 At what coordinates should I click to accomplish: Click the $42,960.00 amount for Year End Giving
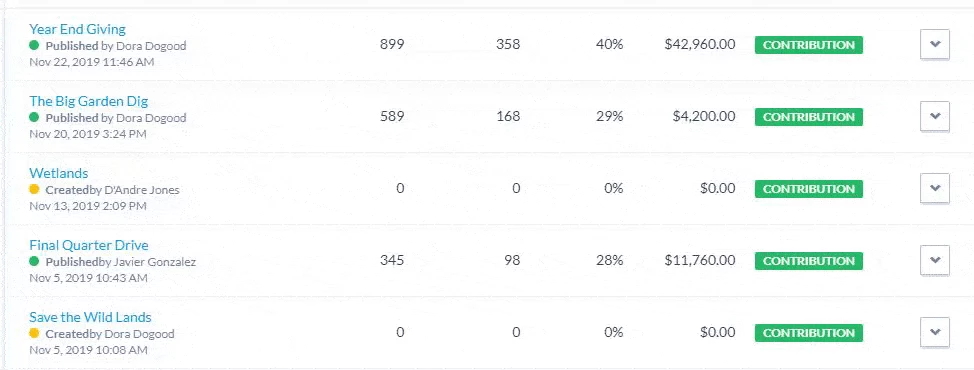point(700,45)
